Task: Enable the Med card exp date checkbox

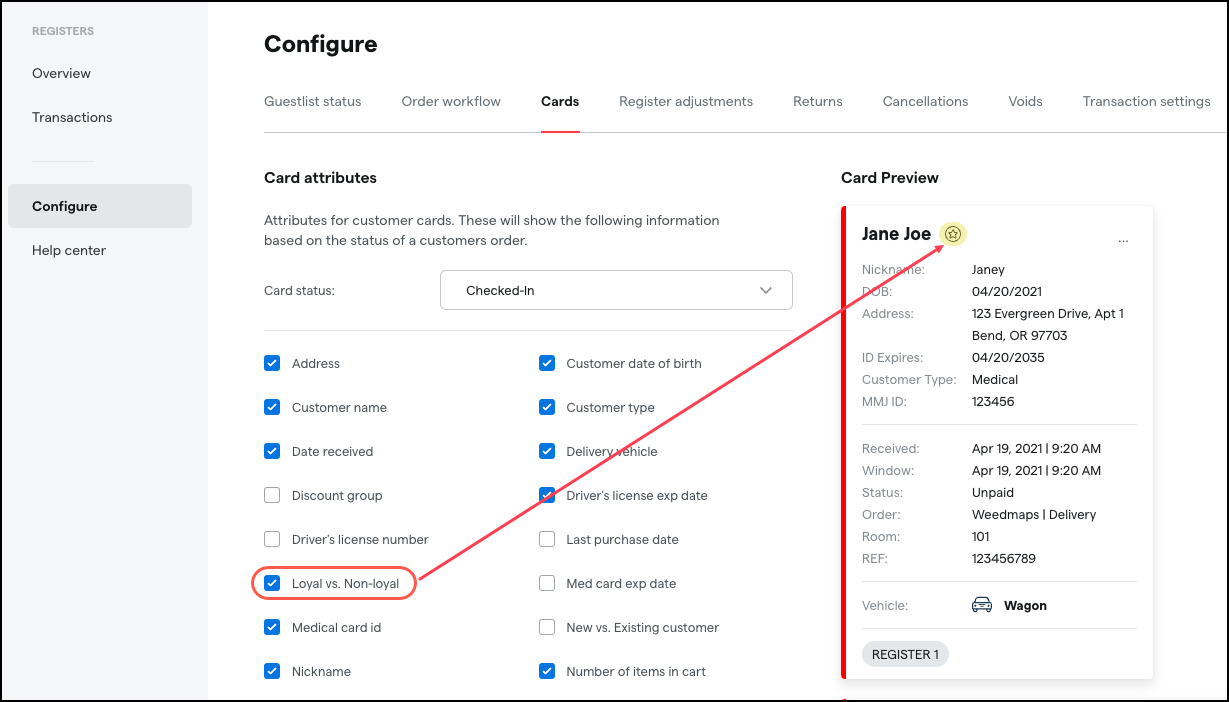Action: pyautogui.click(x=547, y=583)
